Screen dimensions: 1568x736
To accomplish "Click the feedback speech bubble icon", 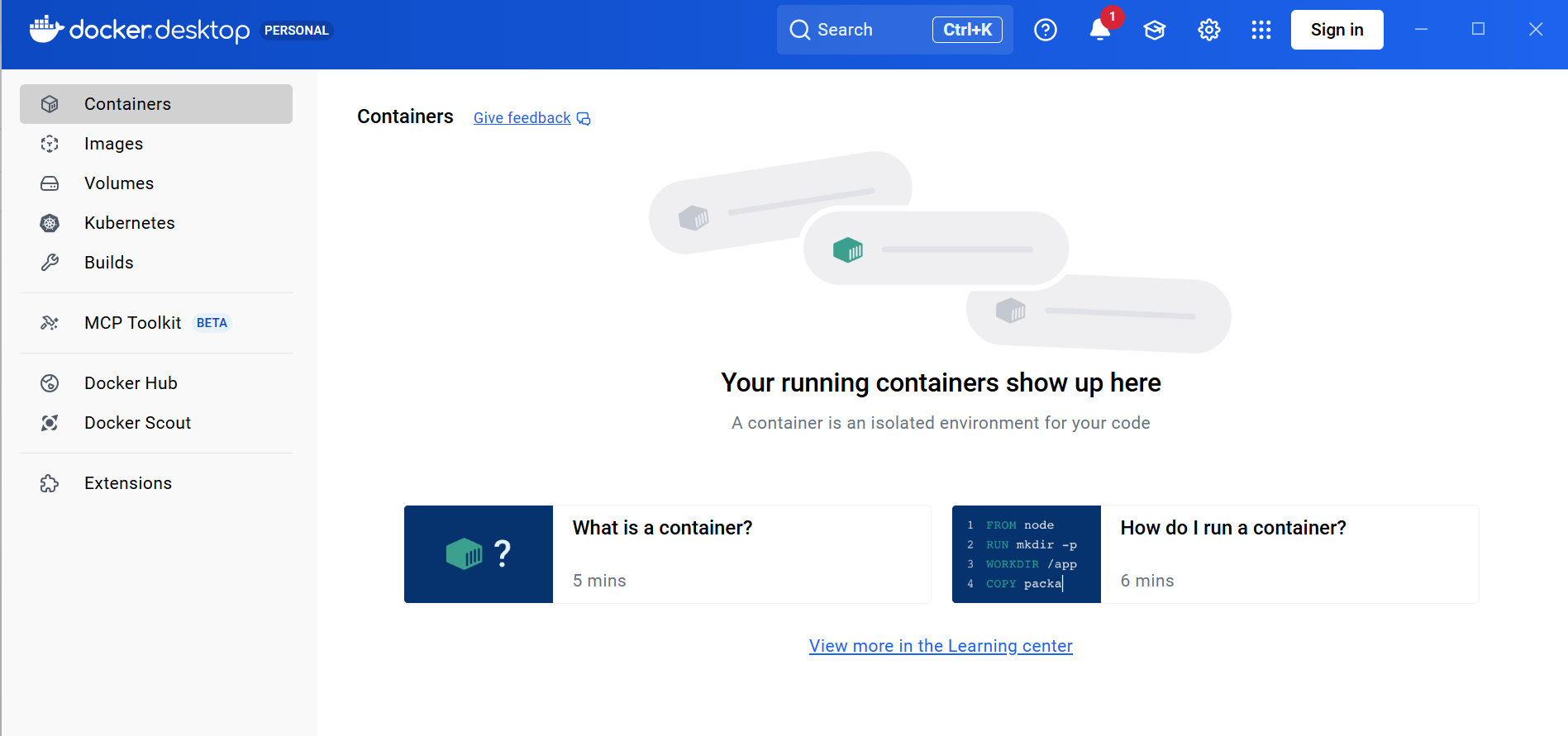I will click(x=584, y=119).
